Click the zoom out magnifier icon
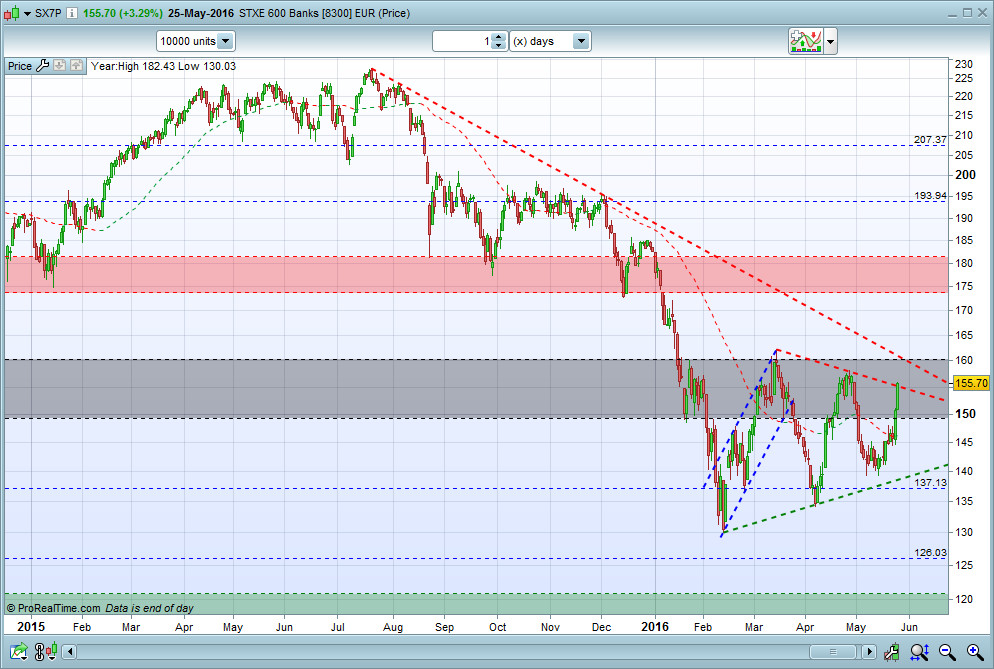 (x=947, y=651)
